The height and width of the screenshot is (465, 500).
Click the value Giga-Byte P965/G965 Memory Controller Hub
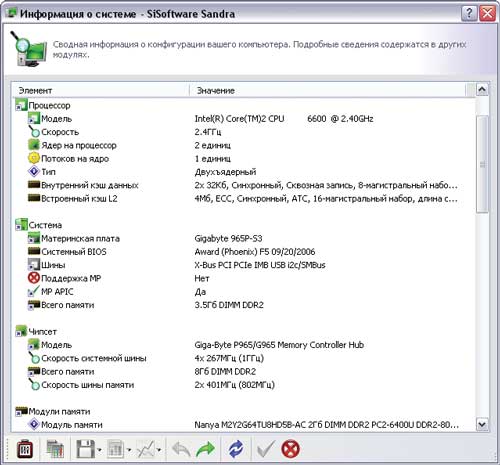pyautogui.click(x=279, y=345)
